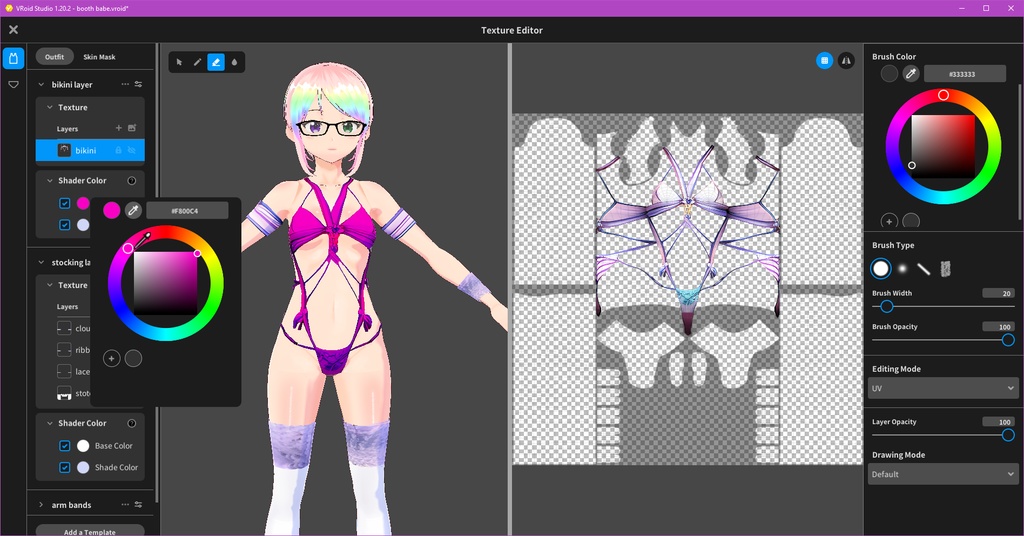Select the partly hidden 'stoc' layer thumbnail
The height and width of the screenshot is (536, 1024).
(64, 393)
